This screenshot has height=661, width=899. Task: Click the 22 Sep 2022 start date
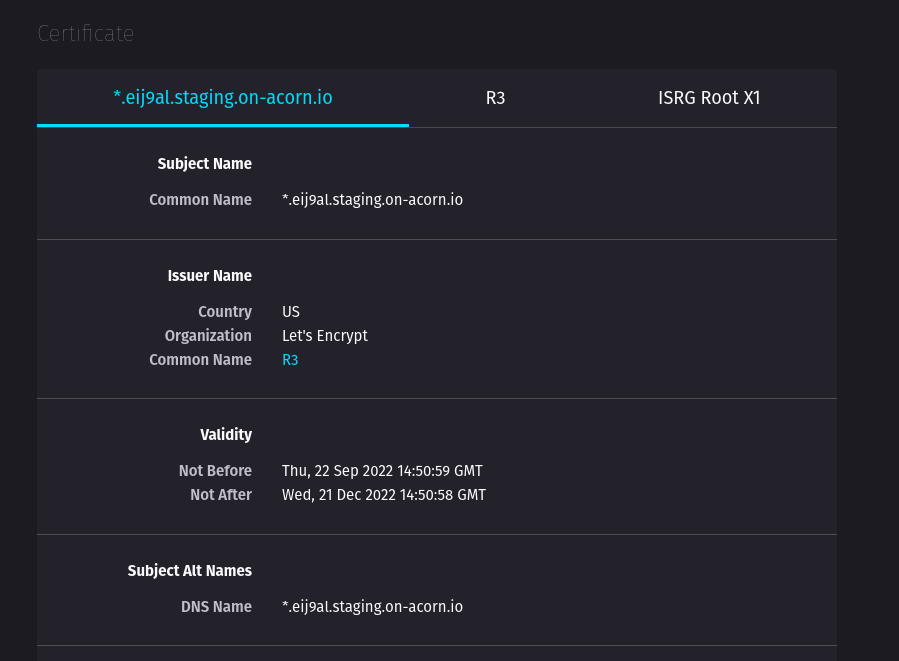point(382,471)
